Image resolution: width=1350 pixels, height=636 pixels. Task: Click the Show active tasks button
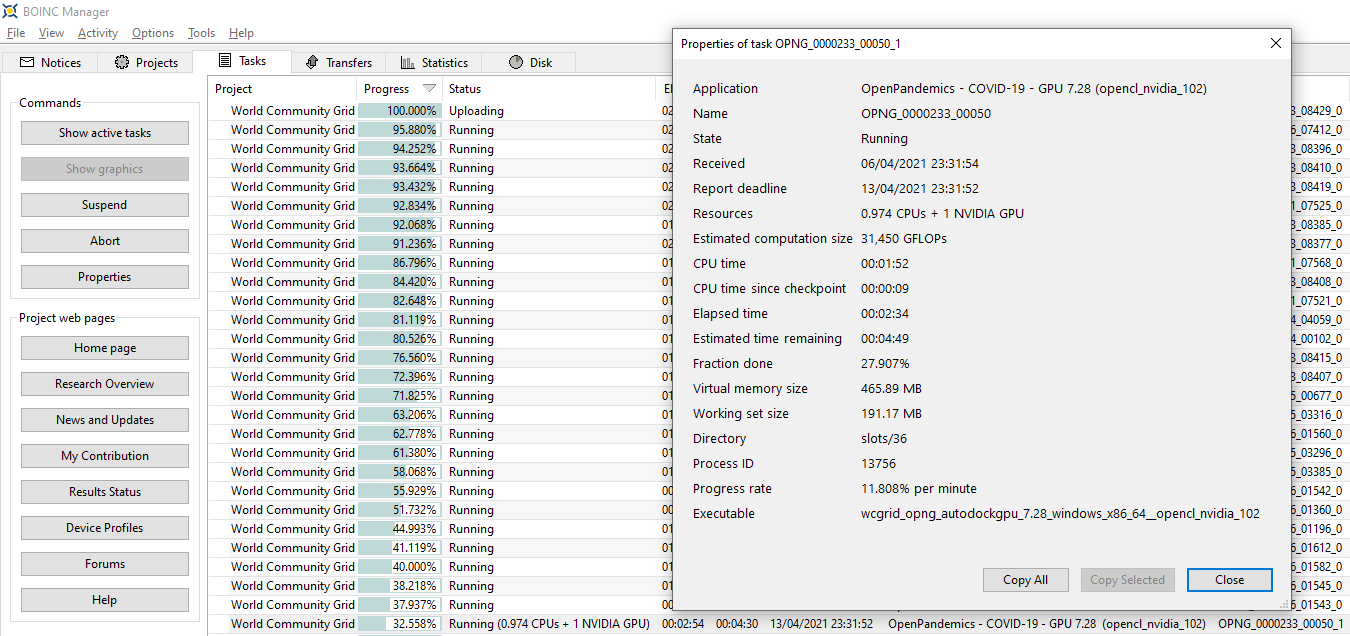pyautogui.click(x=105, y=133)
